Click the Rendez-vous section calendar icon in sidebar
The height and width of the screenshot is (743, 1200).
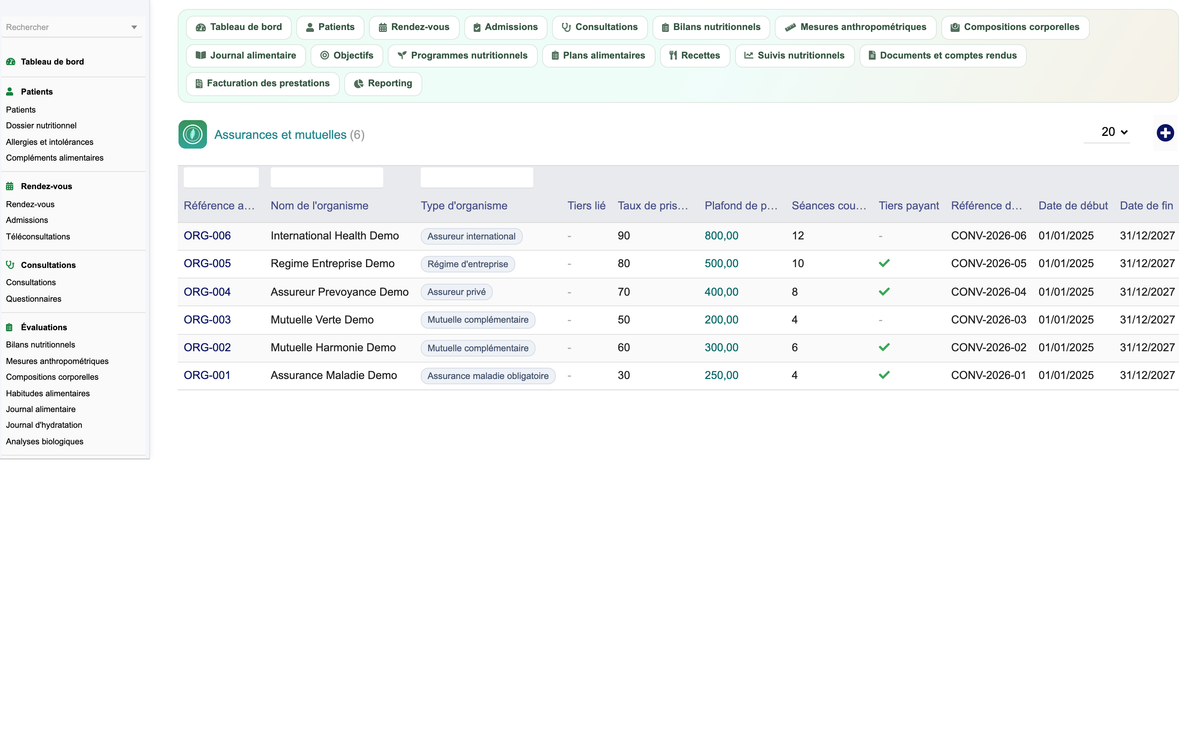(10, 186)
